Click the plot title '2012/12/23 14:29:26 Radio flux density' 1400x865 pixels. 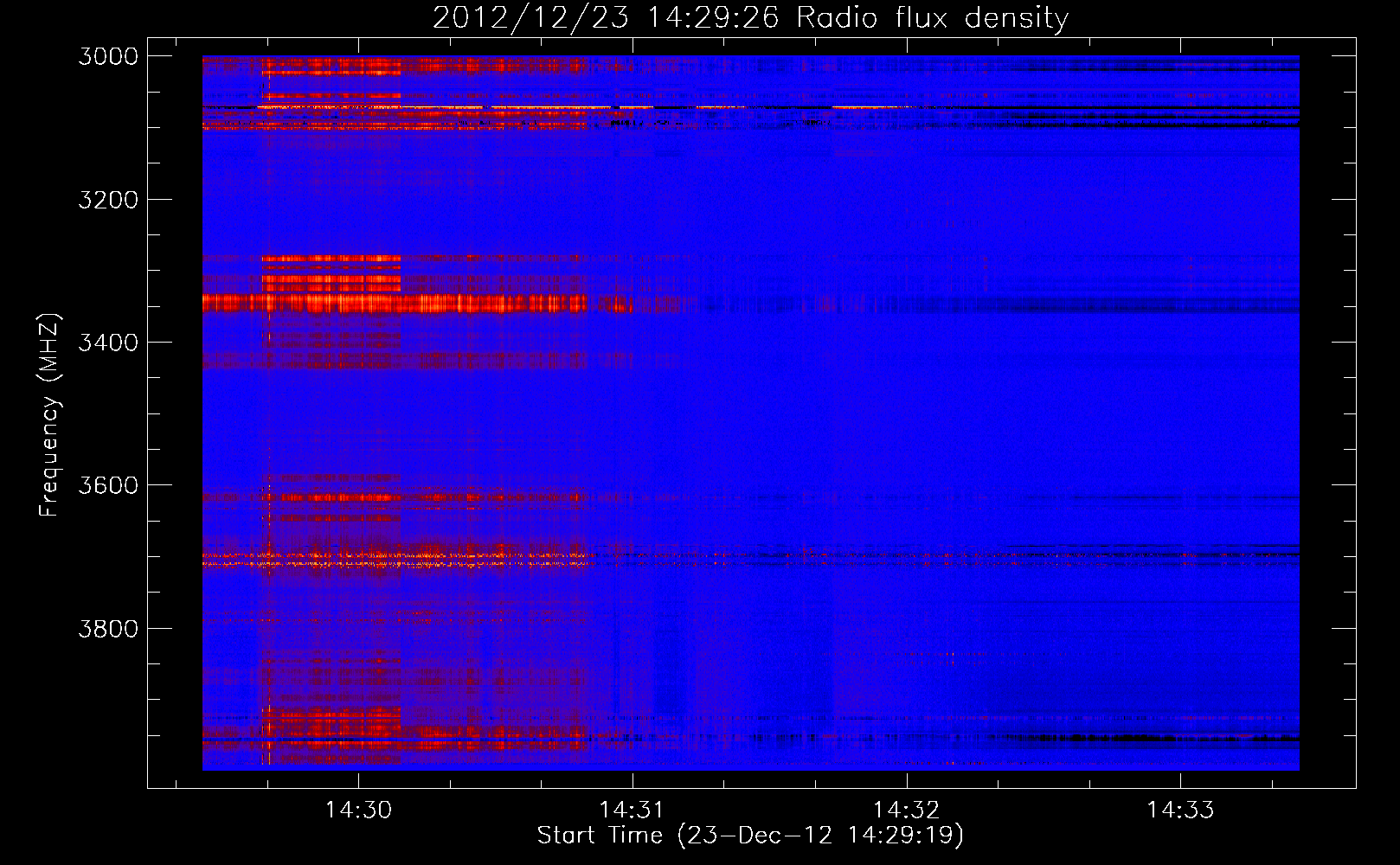(x=750, y=18)
